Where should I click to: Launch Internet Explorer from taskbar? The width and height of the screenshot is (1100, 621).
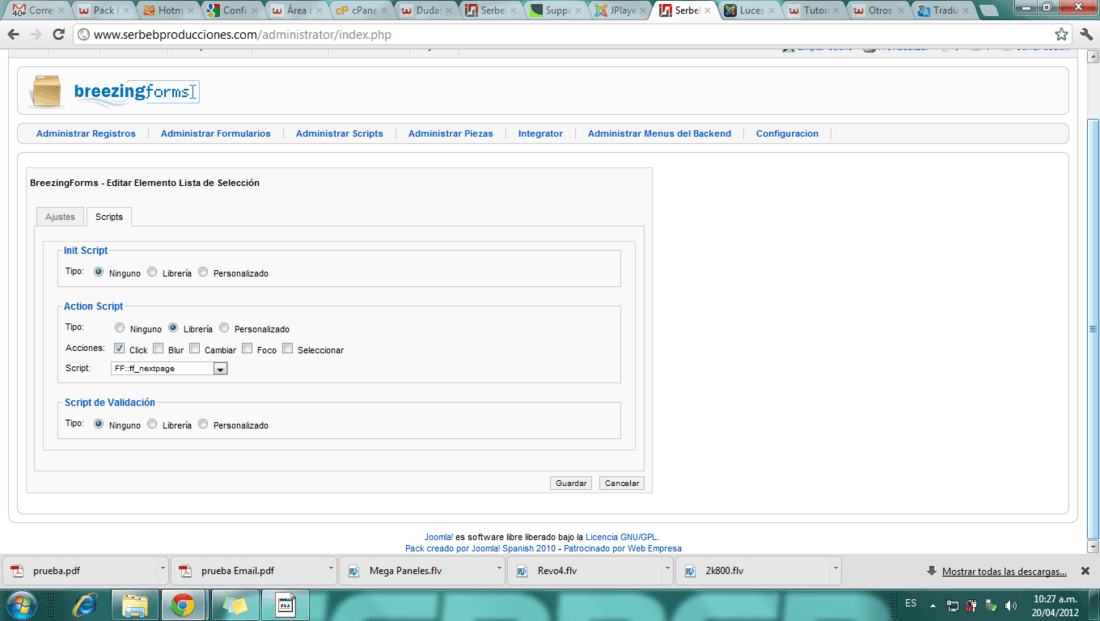pos(85,605)
